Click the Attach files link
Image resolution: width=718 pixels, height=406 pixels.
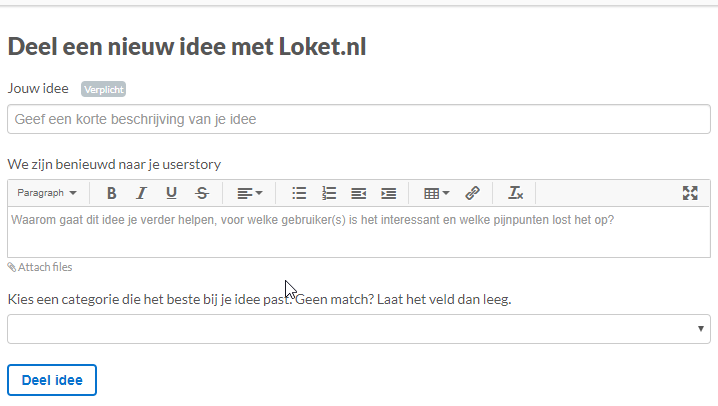click(40, 267)
